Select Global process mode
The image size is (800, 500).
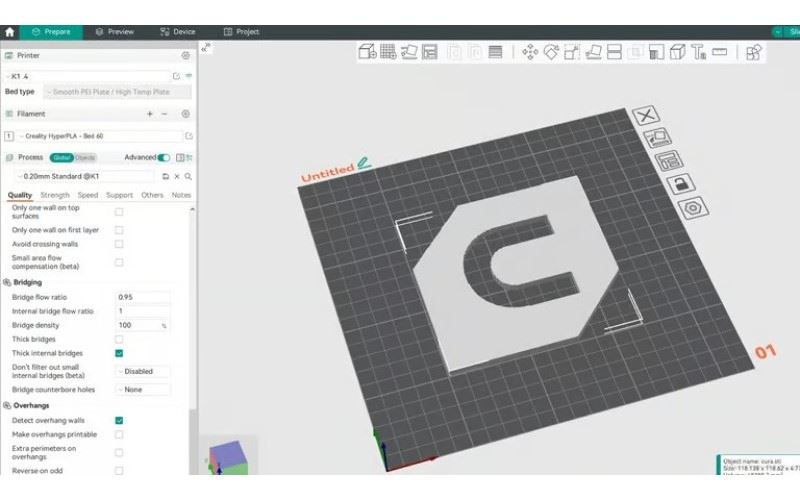[62, 158]
